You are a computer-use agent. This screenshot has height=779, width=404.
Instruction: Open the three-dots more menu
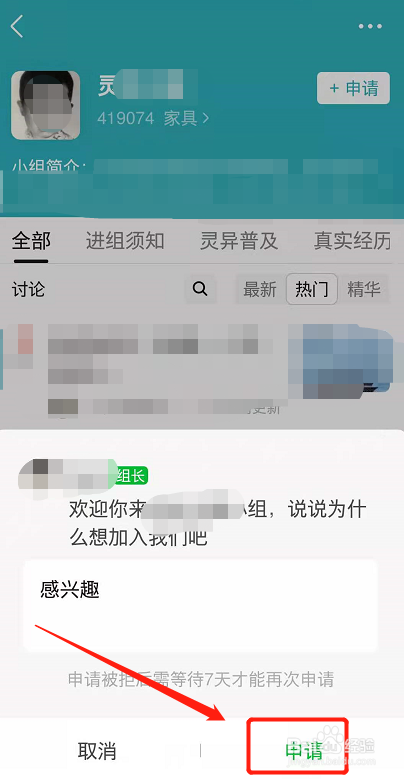click(x=370, y=26)
